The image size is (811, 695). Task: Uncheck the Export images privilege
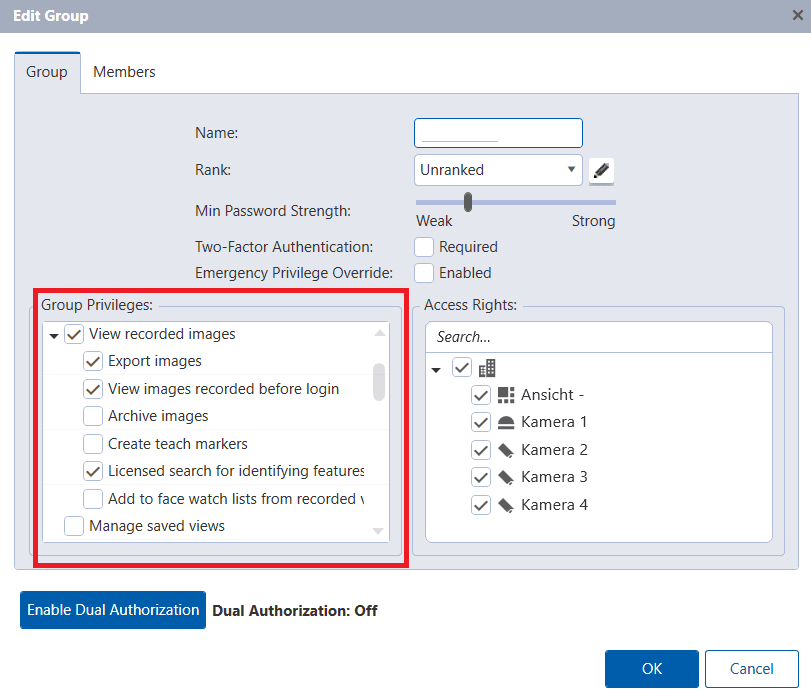(x=93, y=361)
